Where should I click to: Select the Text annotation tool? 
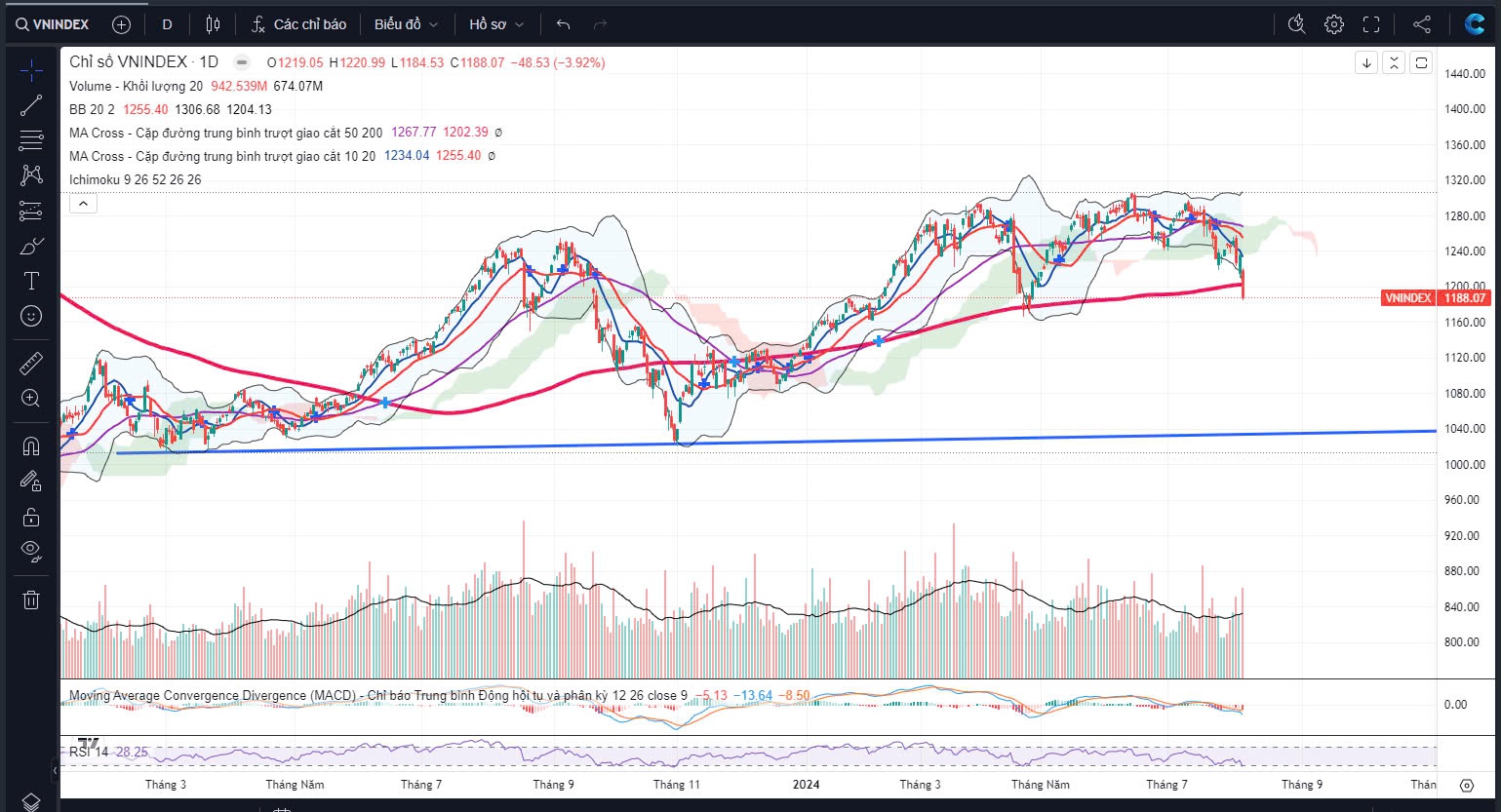click(31, 281)
